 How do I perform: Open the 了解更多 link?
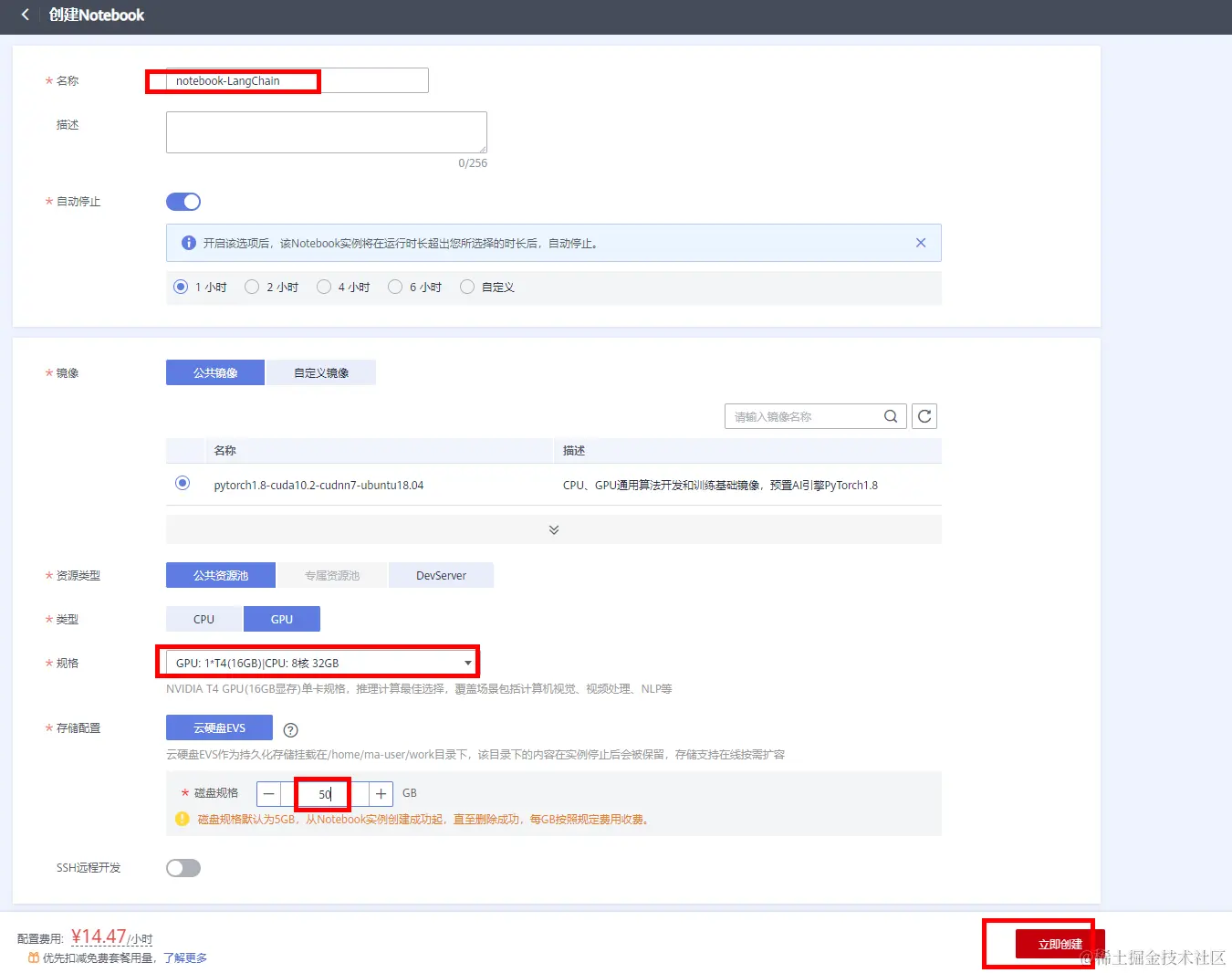(185, 957)
